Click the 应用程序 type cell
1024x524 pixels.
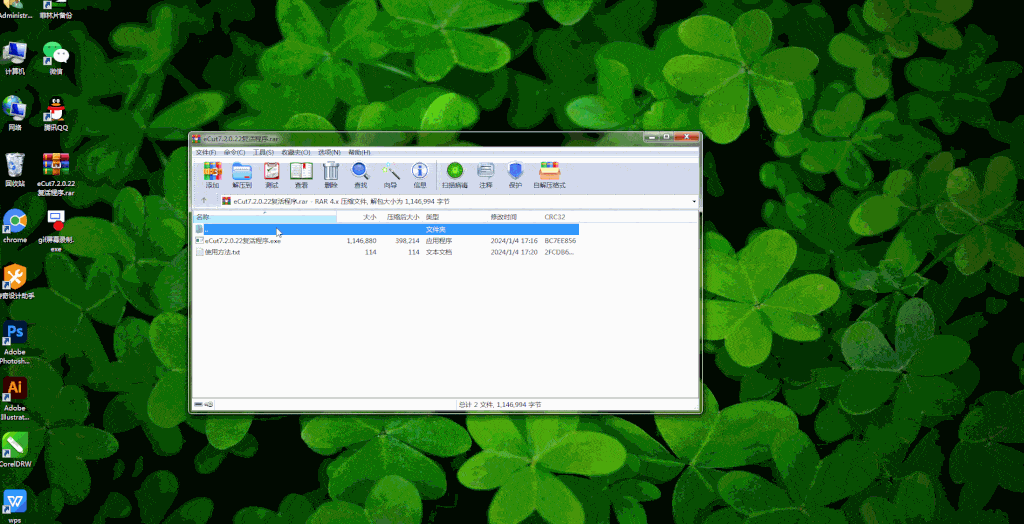[439, 240]
